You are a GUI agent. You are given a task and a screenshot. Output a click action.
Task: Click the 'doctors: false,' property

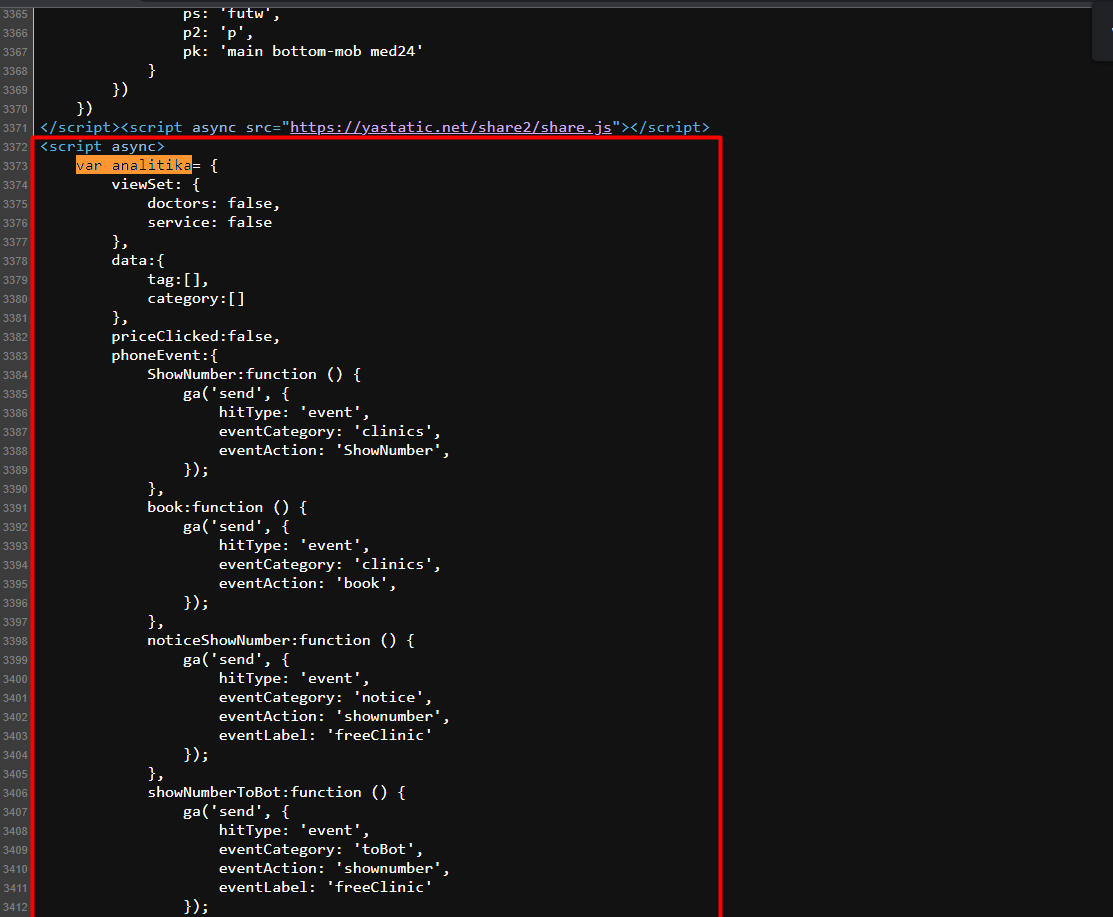[214, 204]
